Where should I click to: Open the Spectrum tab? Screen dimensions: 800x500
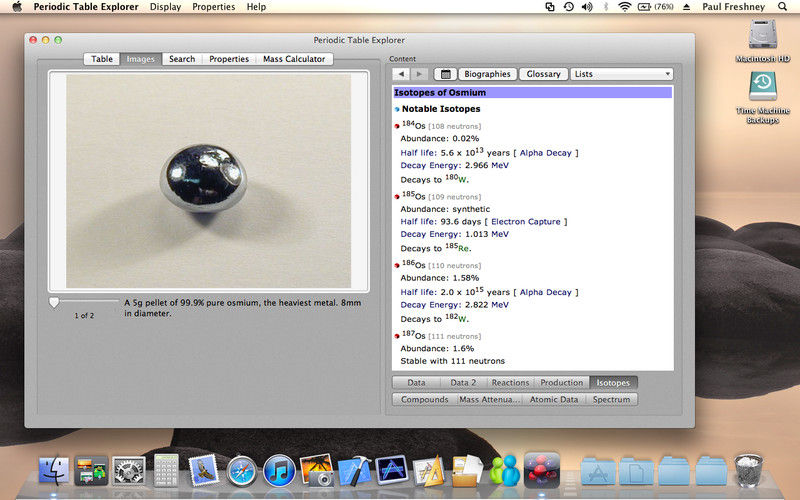(x=611, y=399)
